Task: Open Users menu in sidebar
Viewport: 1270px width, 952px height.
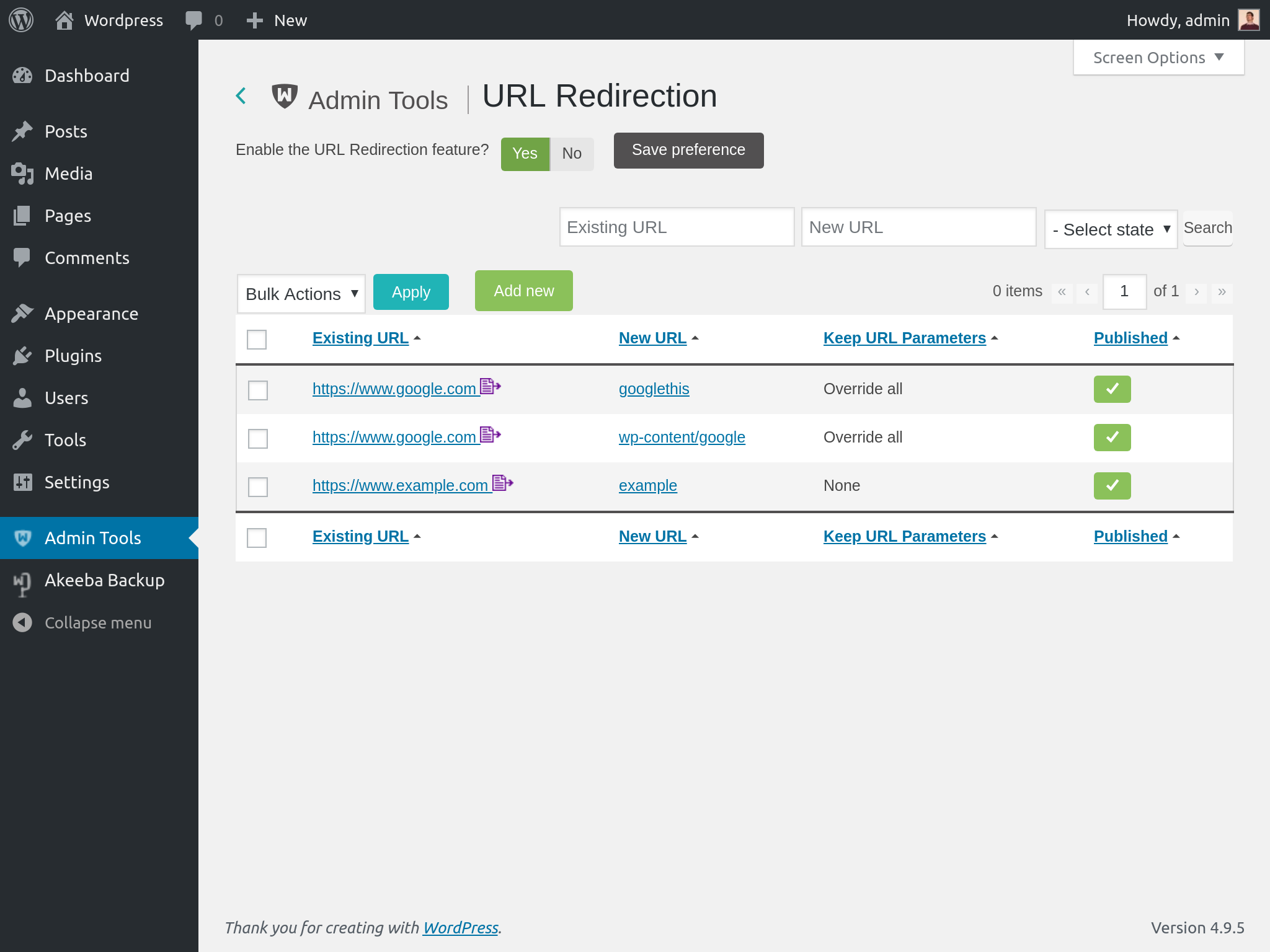Action: point(99,398)
